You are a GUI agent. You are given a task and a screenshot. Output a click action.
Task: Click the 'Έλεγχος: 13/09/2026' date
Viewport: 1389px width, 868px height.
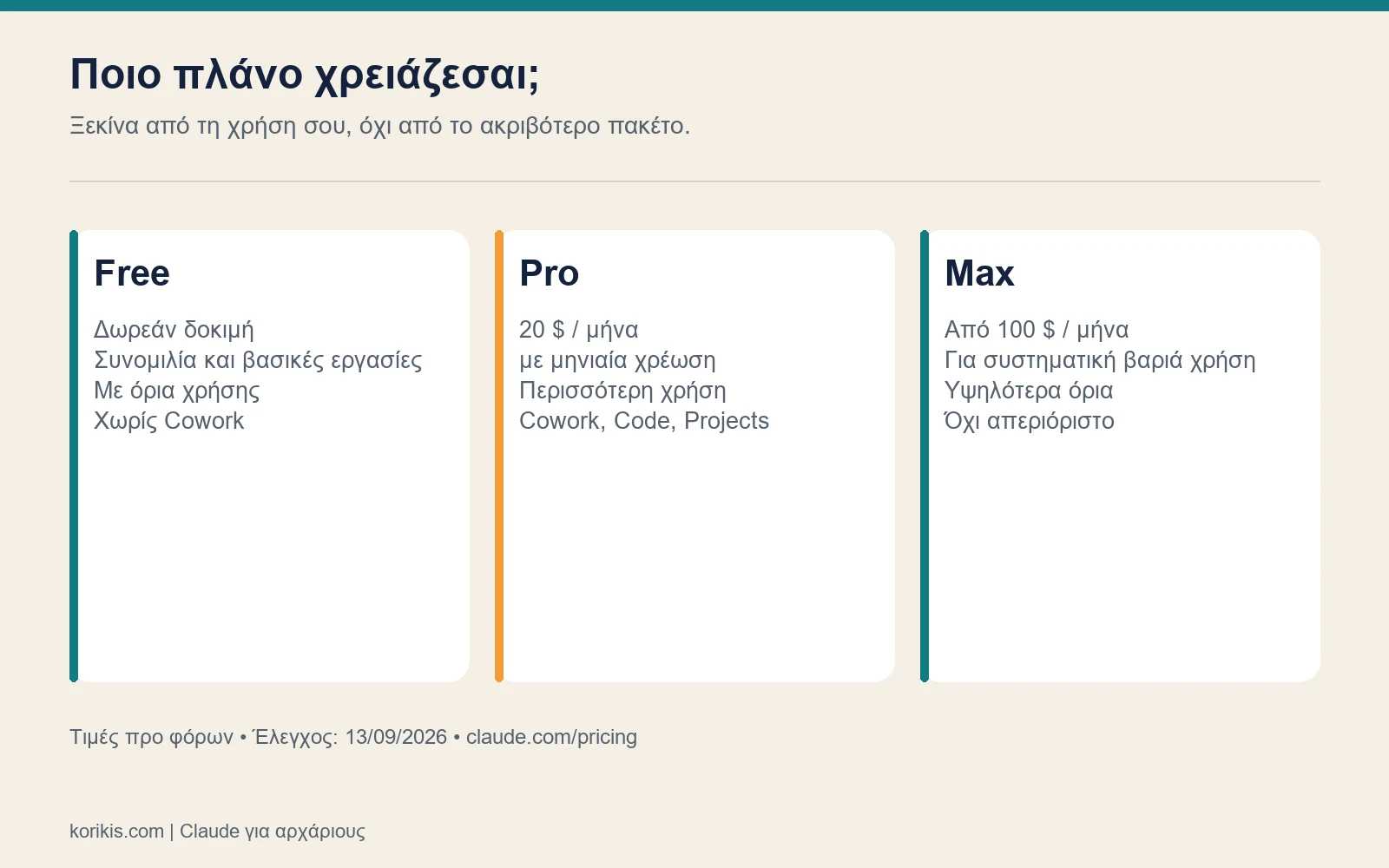(x=350, y=737)
